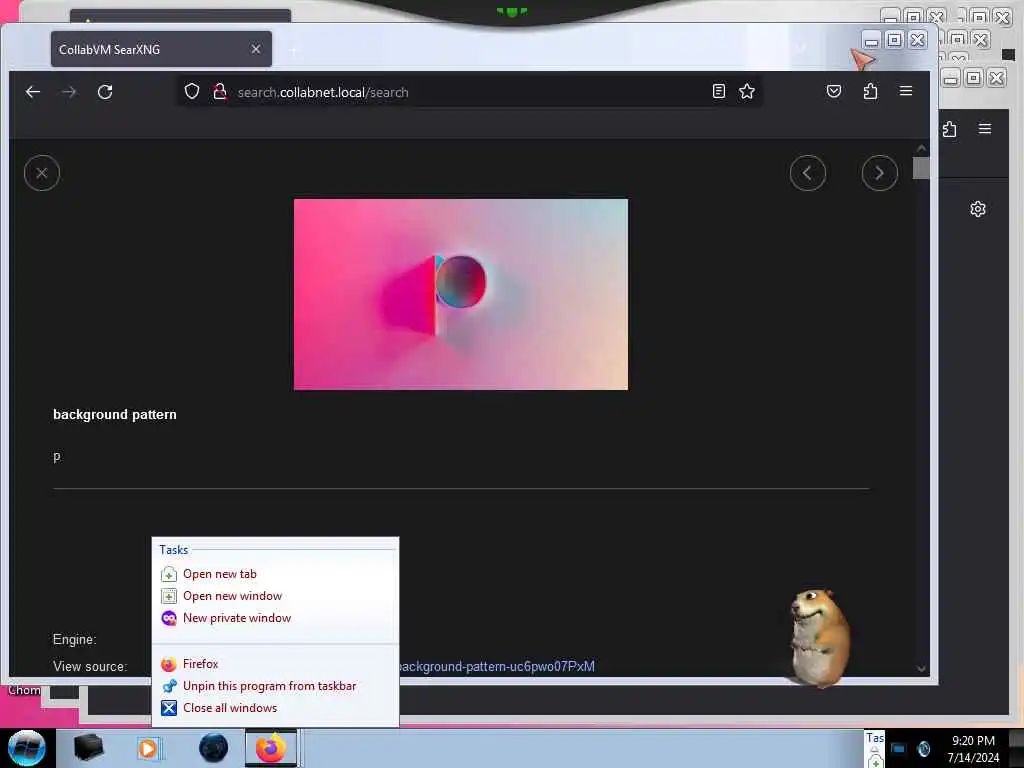Viewport: 1024px width, 768px height.
Task: Open the View source link background-pattern
Action: [497, 666]
